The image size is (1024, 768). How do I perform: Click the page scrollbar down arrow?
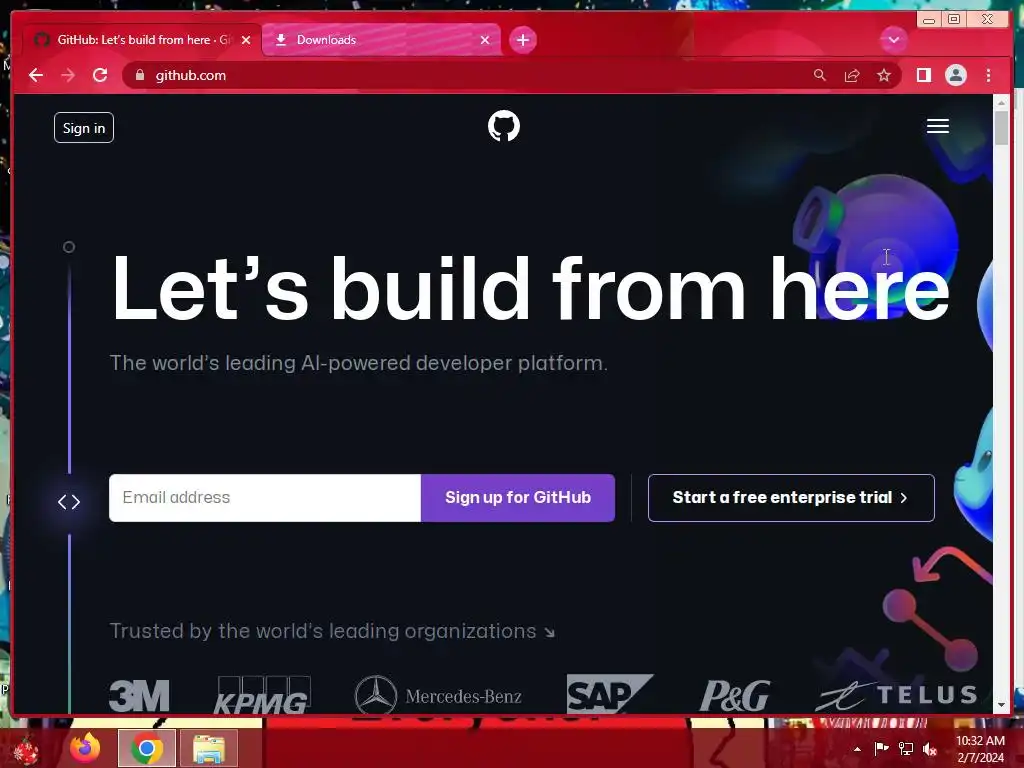coord(1001,705)
